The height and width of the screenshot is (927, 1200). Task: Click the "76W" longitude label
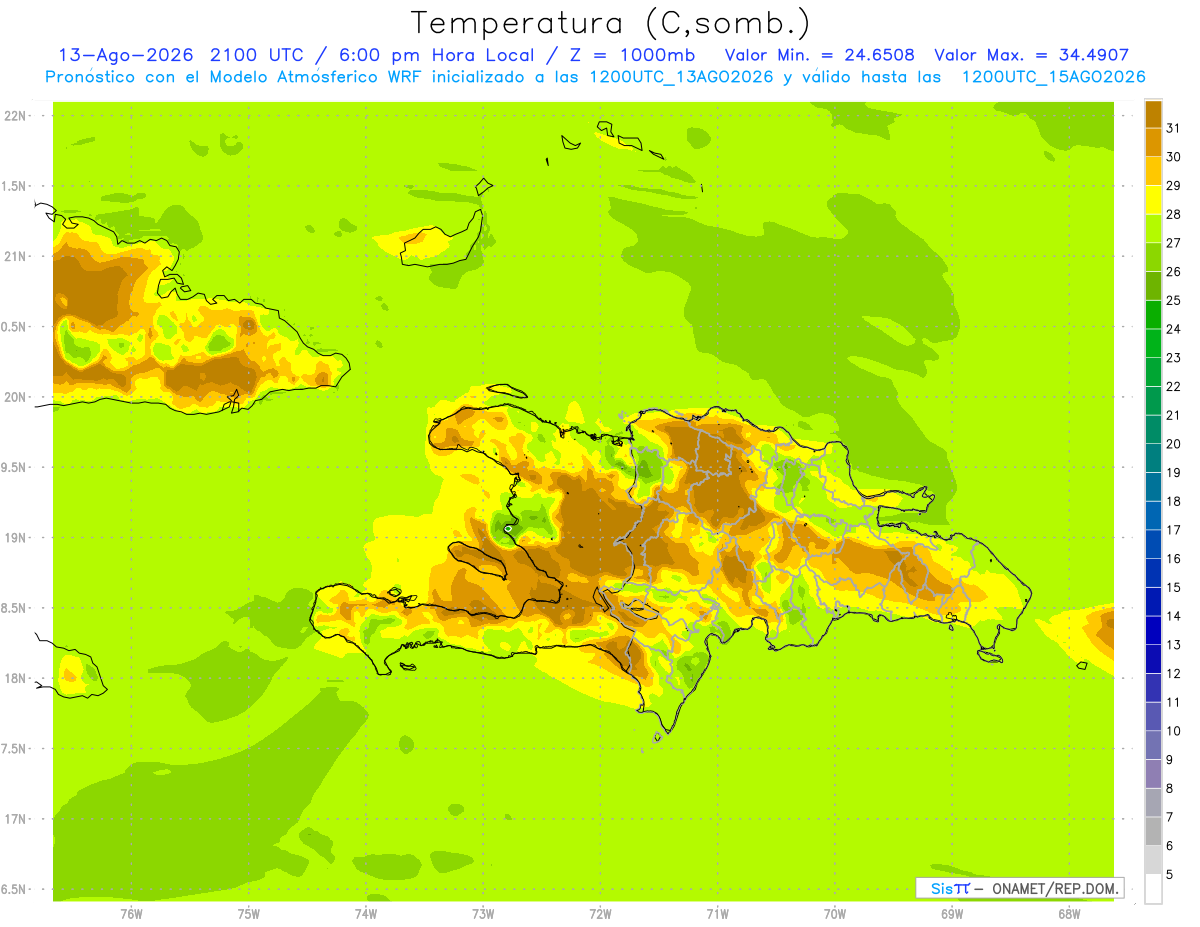point(131,913)
